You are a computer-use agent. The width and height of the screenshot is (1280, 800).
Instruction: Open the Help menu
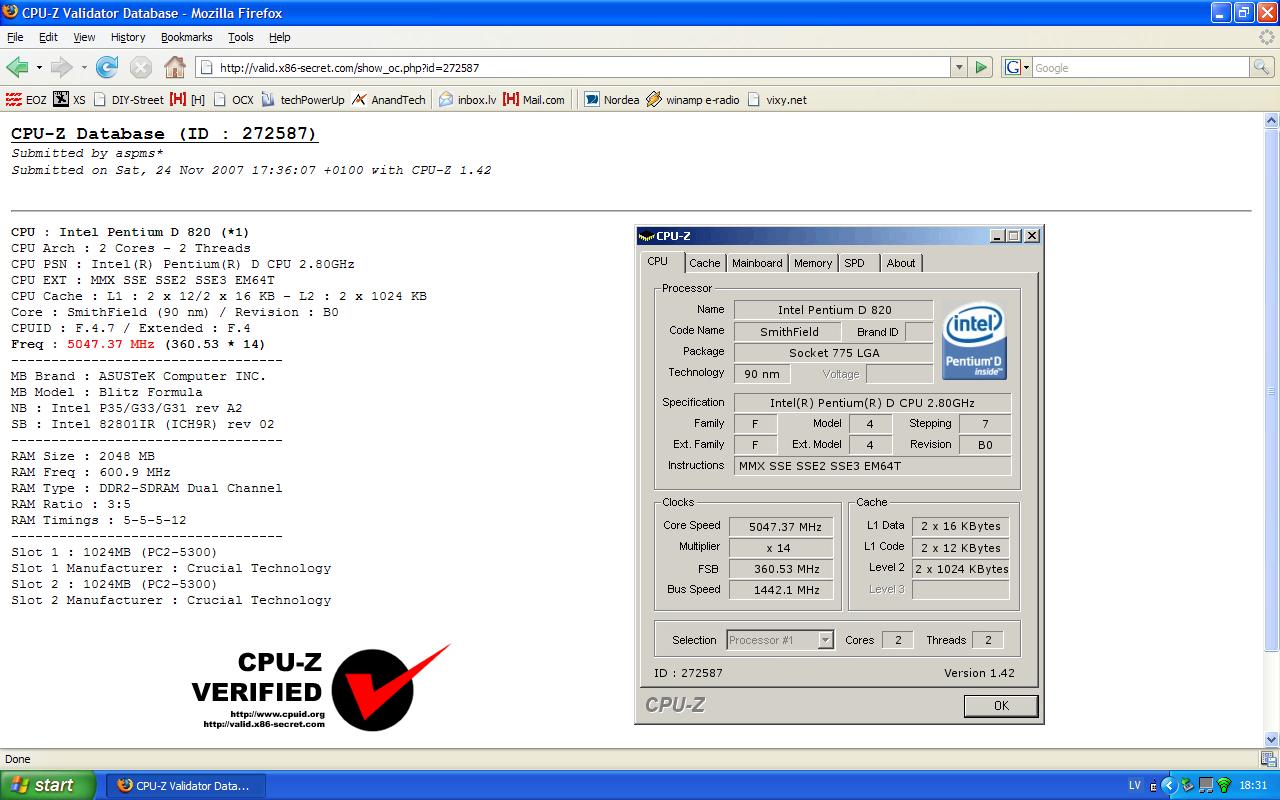point(280,37)
